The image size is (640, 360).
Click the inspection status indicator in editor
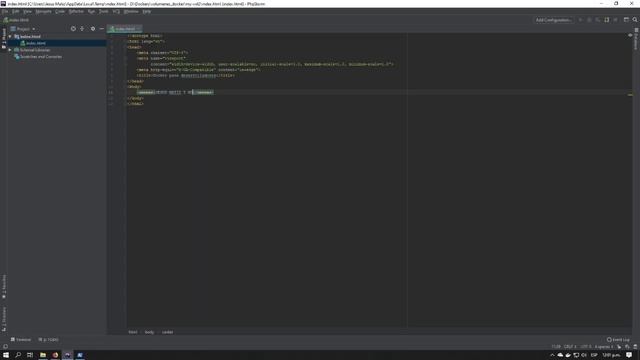(x=630, y=36)
